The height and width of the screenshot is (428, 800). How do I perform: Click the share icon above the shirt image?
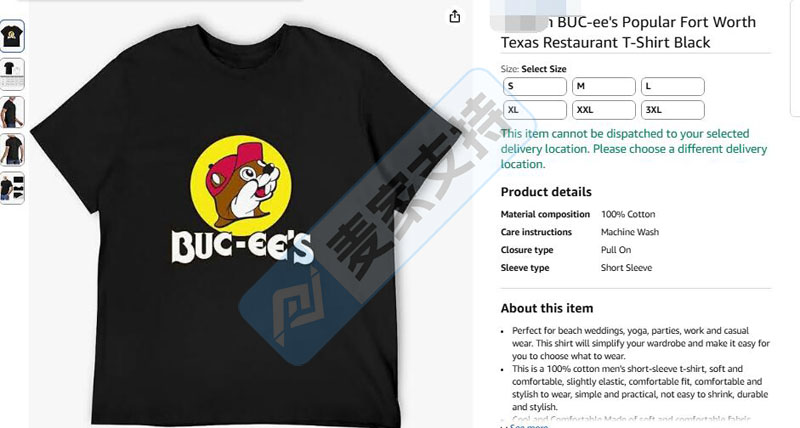[x=455, y=17]
